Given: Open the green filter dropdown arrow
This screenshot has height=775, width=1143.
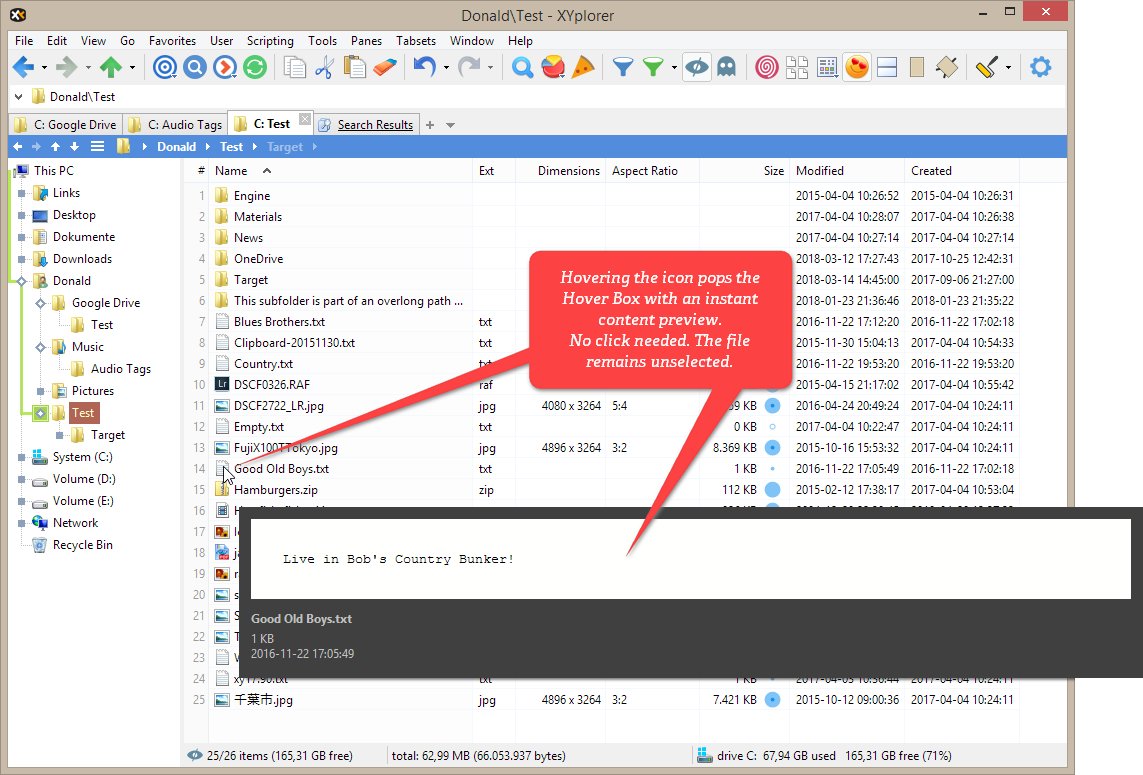Looking at the screenshot, I should (x=674, y=68).
